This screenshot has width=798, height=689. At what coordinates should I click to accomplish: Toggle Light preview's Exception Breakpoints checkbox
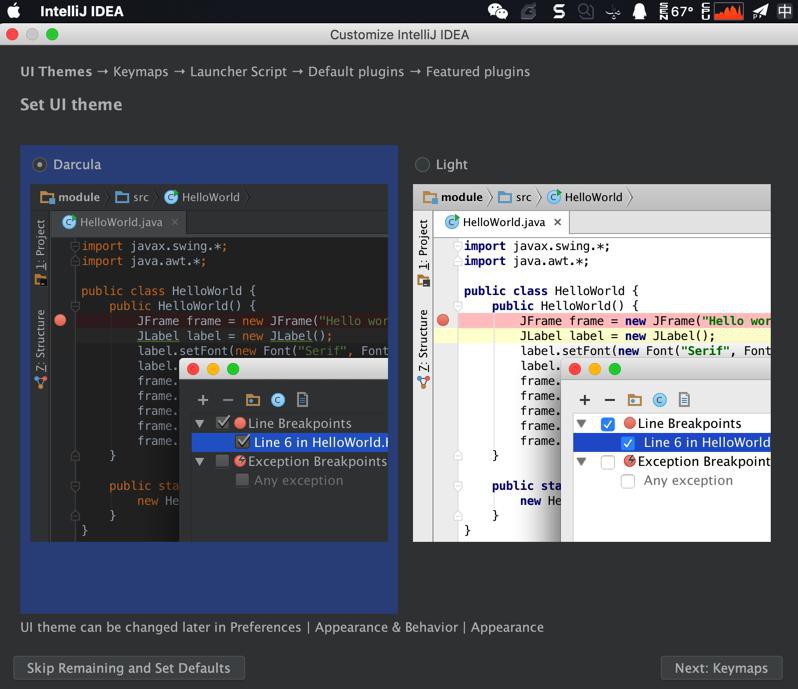click(608, 462)
